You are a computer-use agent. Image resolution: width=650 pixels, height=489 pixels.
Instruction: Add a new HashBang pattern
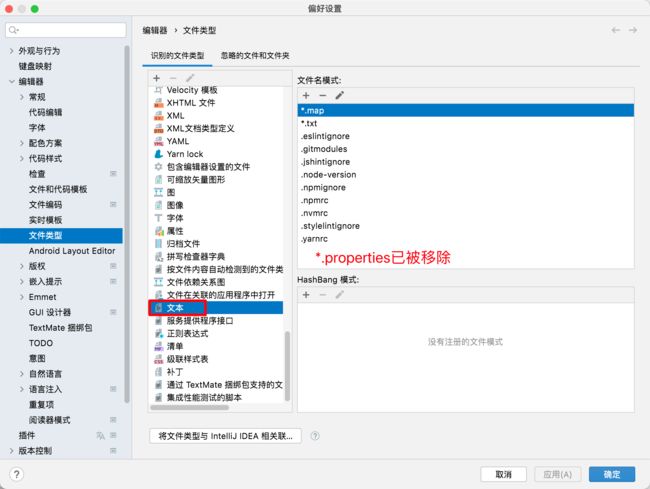(x=306, y=295)
